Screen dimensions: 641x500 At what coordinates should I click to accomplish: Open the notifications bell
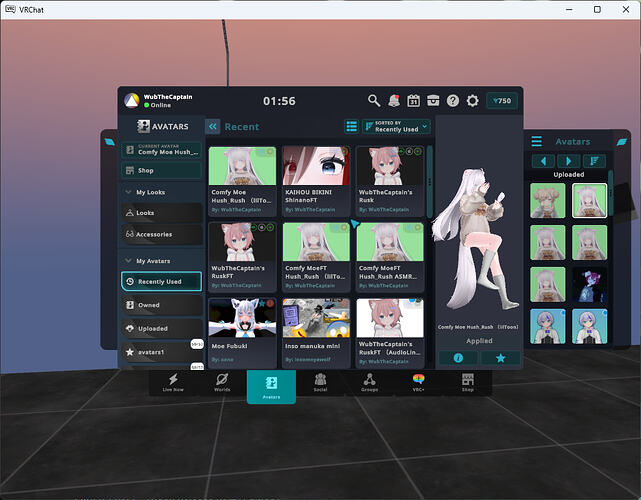[394, 101]
